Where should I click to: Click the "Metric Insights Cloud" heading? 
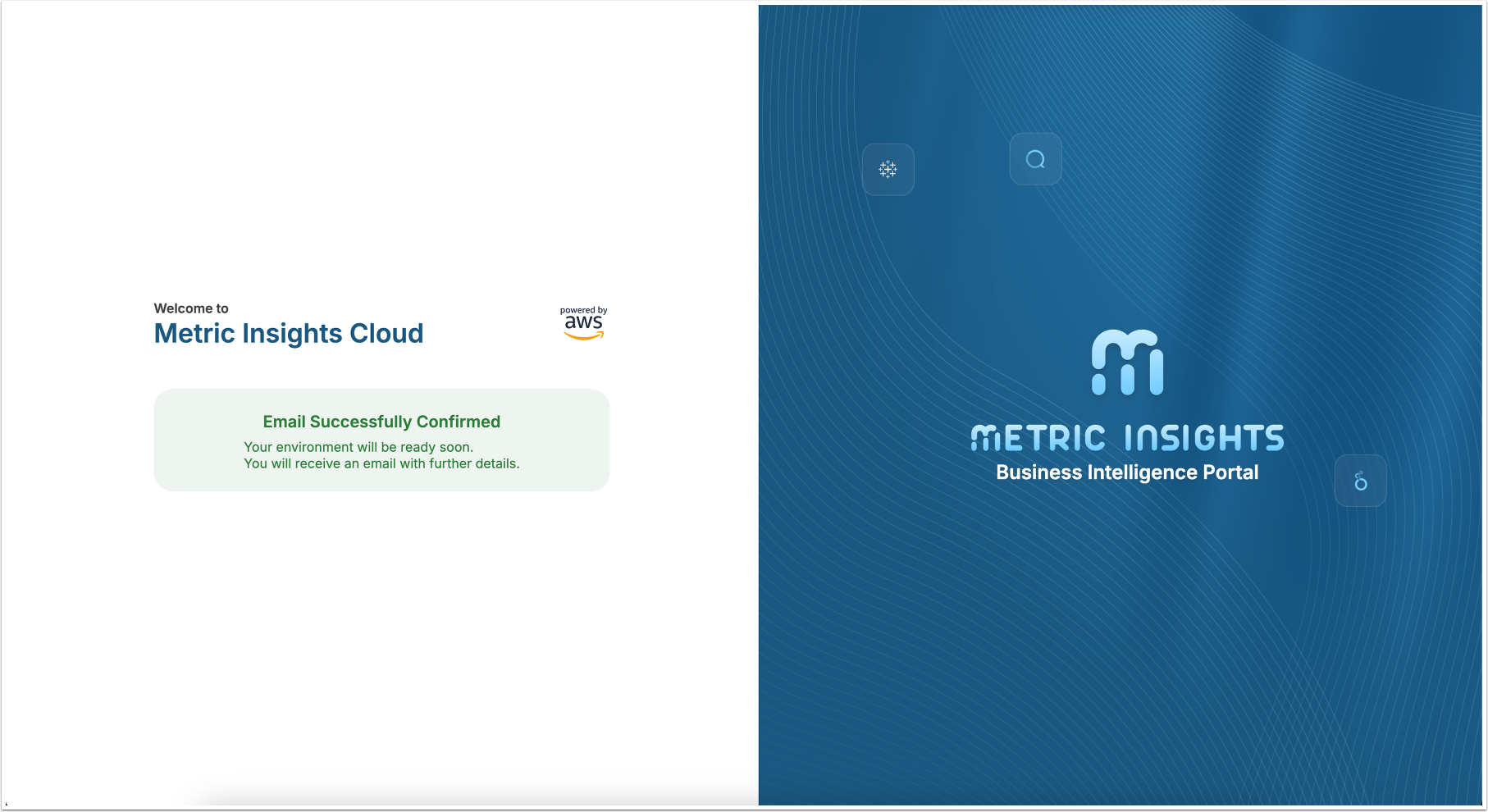point(289,334)
